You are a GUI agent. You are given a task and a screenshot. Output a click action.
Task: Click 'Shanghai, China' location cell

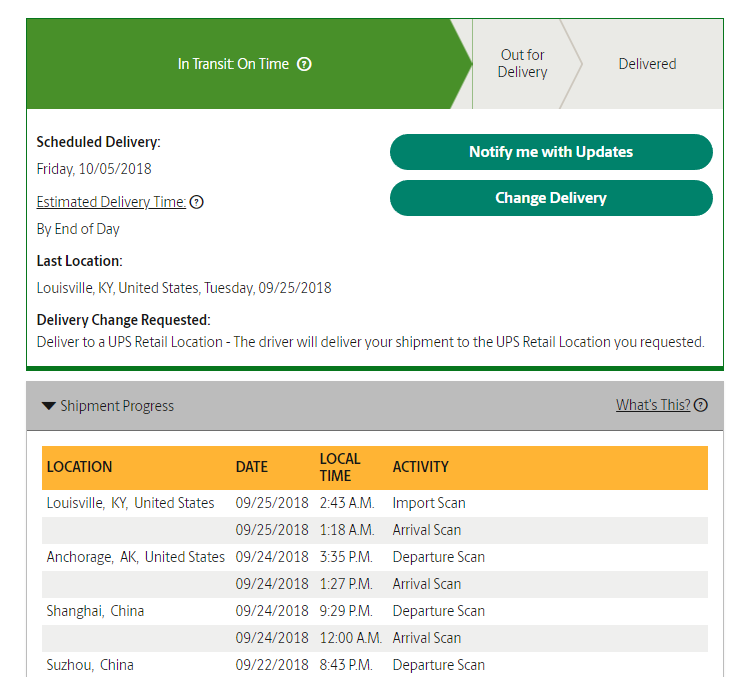(95, 611)
